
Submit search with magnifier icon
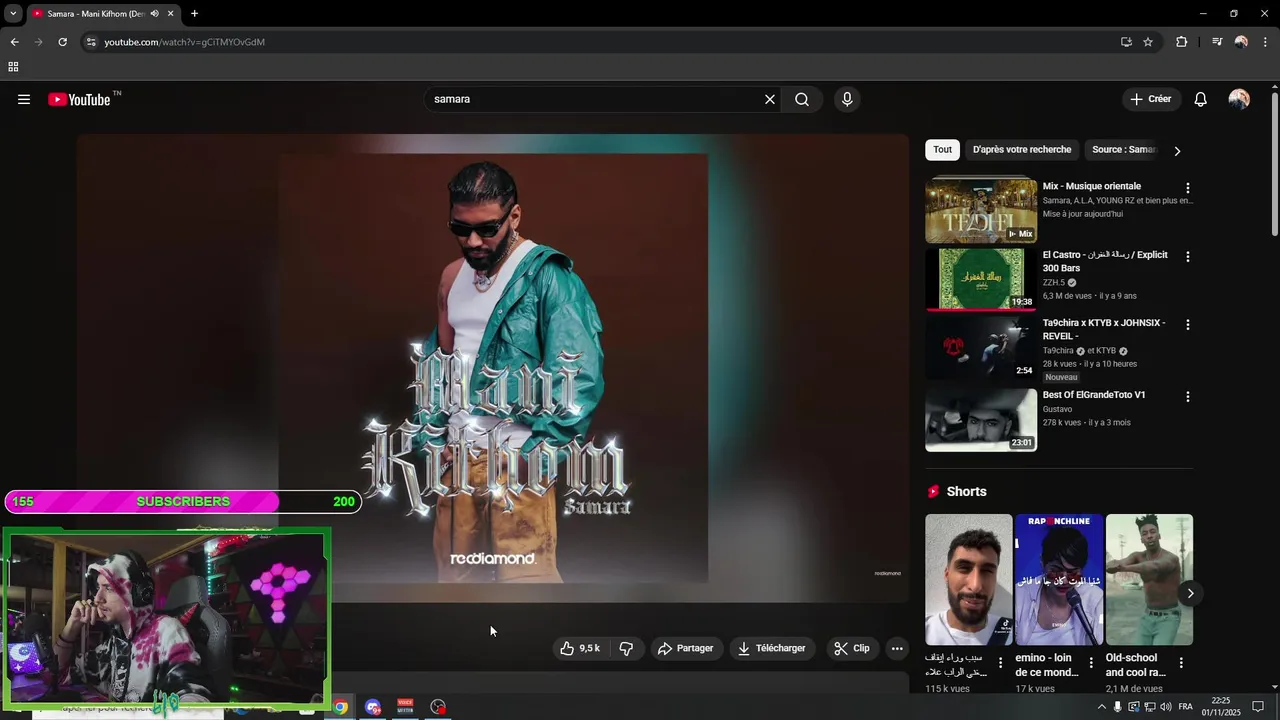tap(802, 99)
